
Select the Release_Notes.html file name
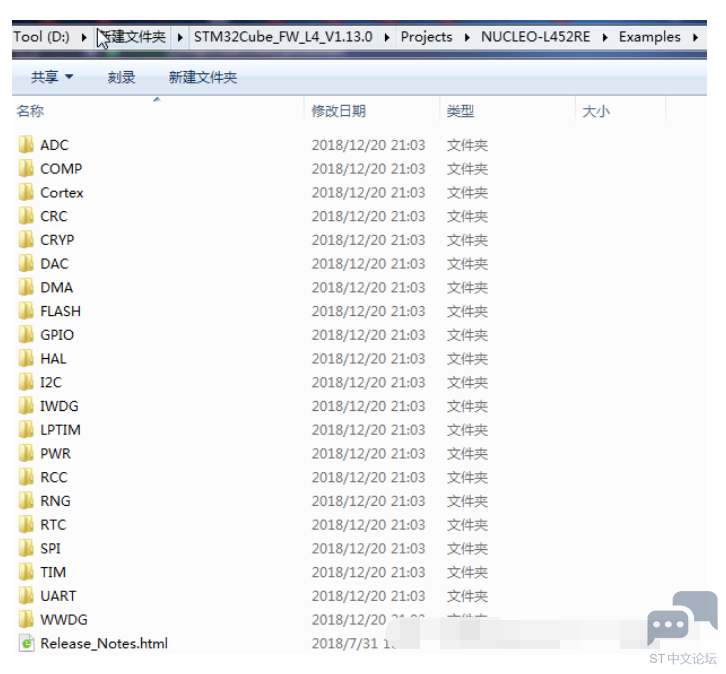(104, 643)
